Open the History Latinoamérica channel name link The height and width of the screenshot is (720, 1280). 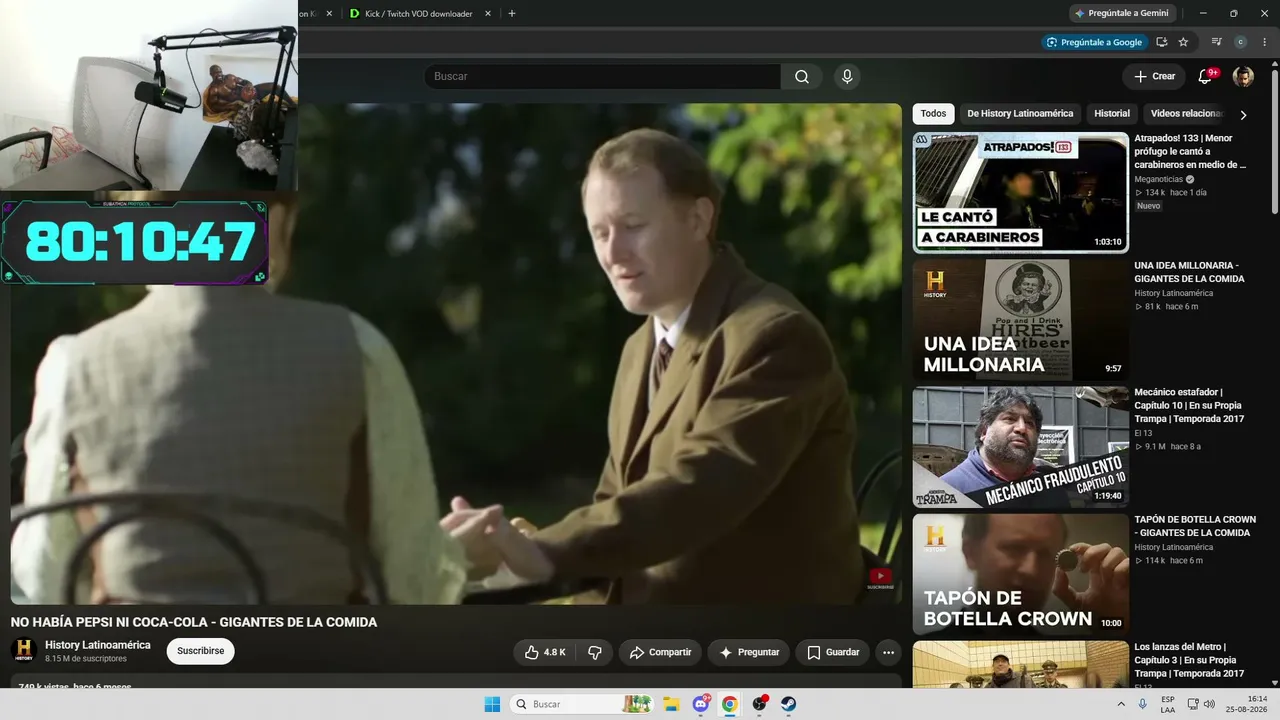pyautogui.click(x=98, y=645)
